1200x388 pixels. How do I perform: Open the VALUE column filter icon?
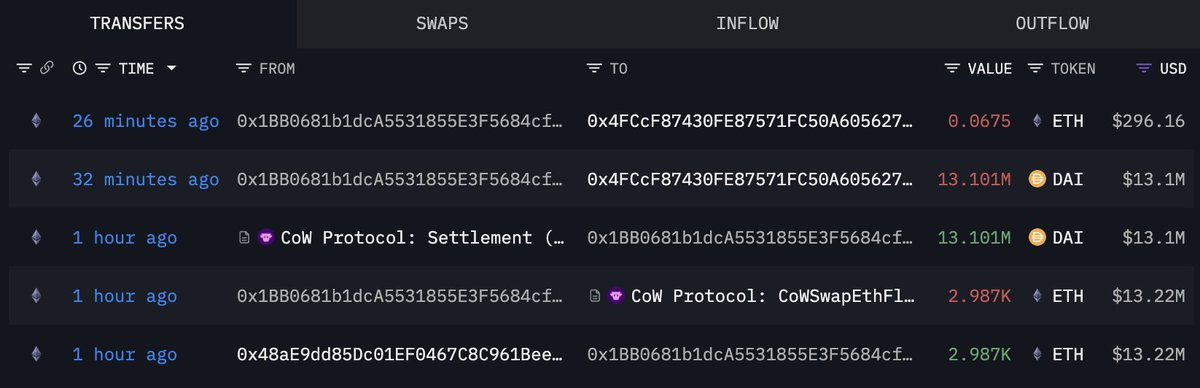pyautogui.click(x=952, y=69)
